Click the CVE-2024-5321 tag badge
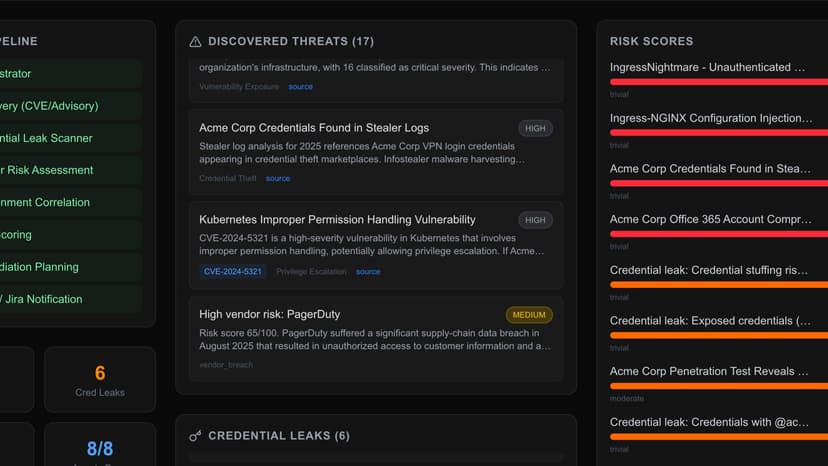 pyautogui.click(x=233, y=272)
